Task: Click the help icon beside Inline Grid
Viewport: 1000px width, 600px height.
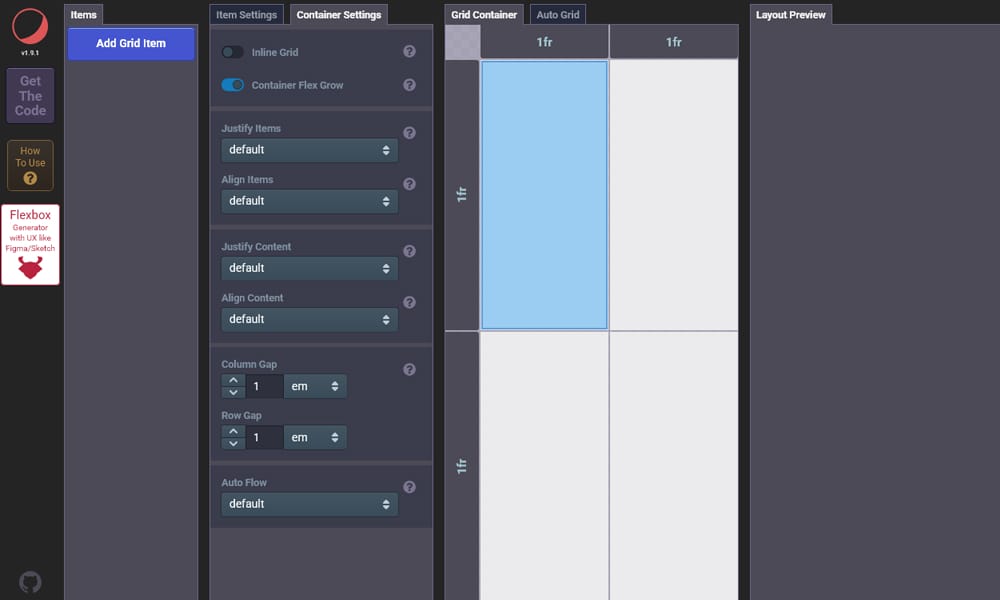Action: [x=409, y=50]
